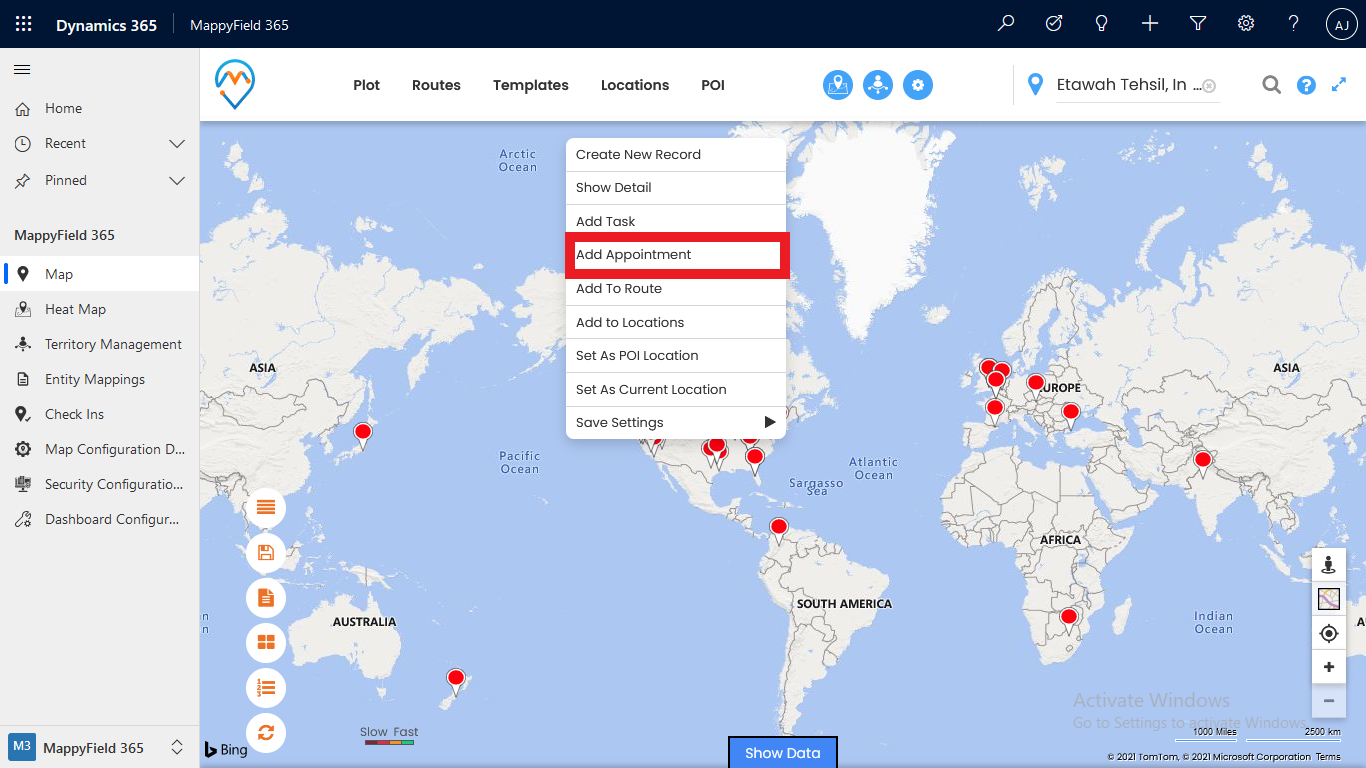Open the AJ user account avatar
The width and height of the screenshot is (1366, 768).
[1342, 24]
